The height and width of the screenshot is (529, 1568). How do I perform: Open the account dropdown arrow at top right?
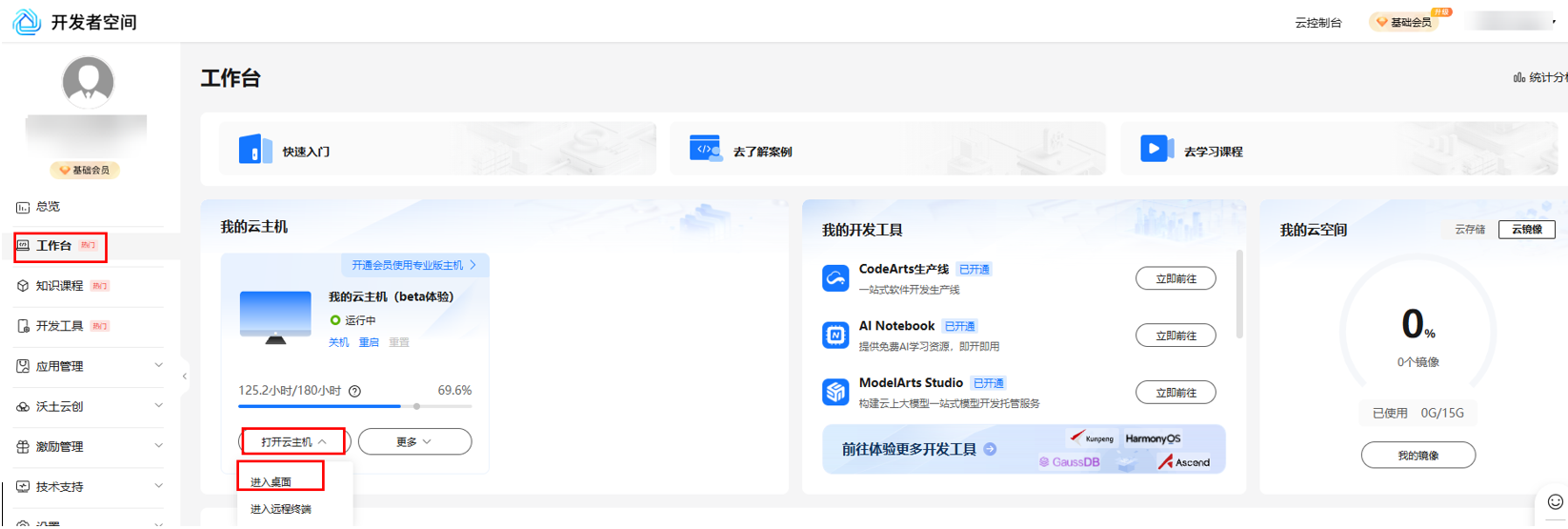click(1554, 22)
